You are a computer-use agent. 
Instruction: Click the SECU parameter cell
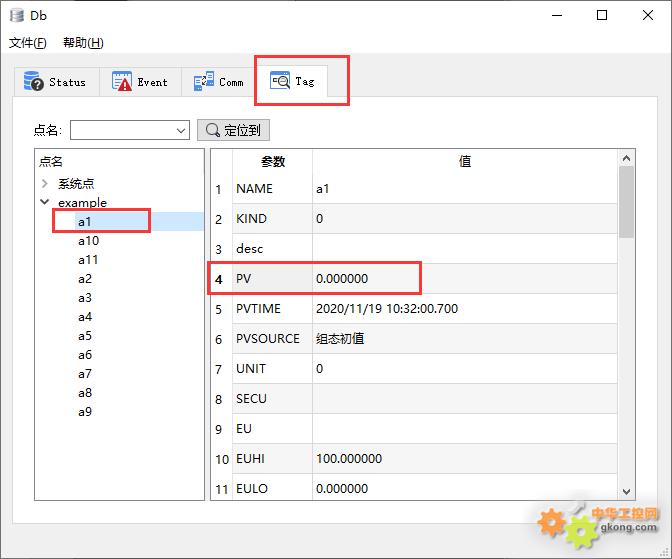click(273, 399)
